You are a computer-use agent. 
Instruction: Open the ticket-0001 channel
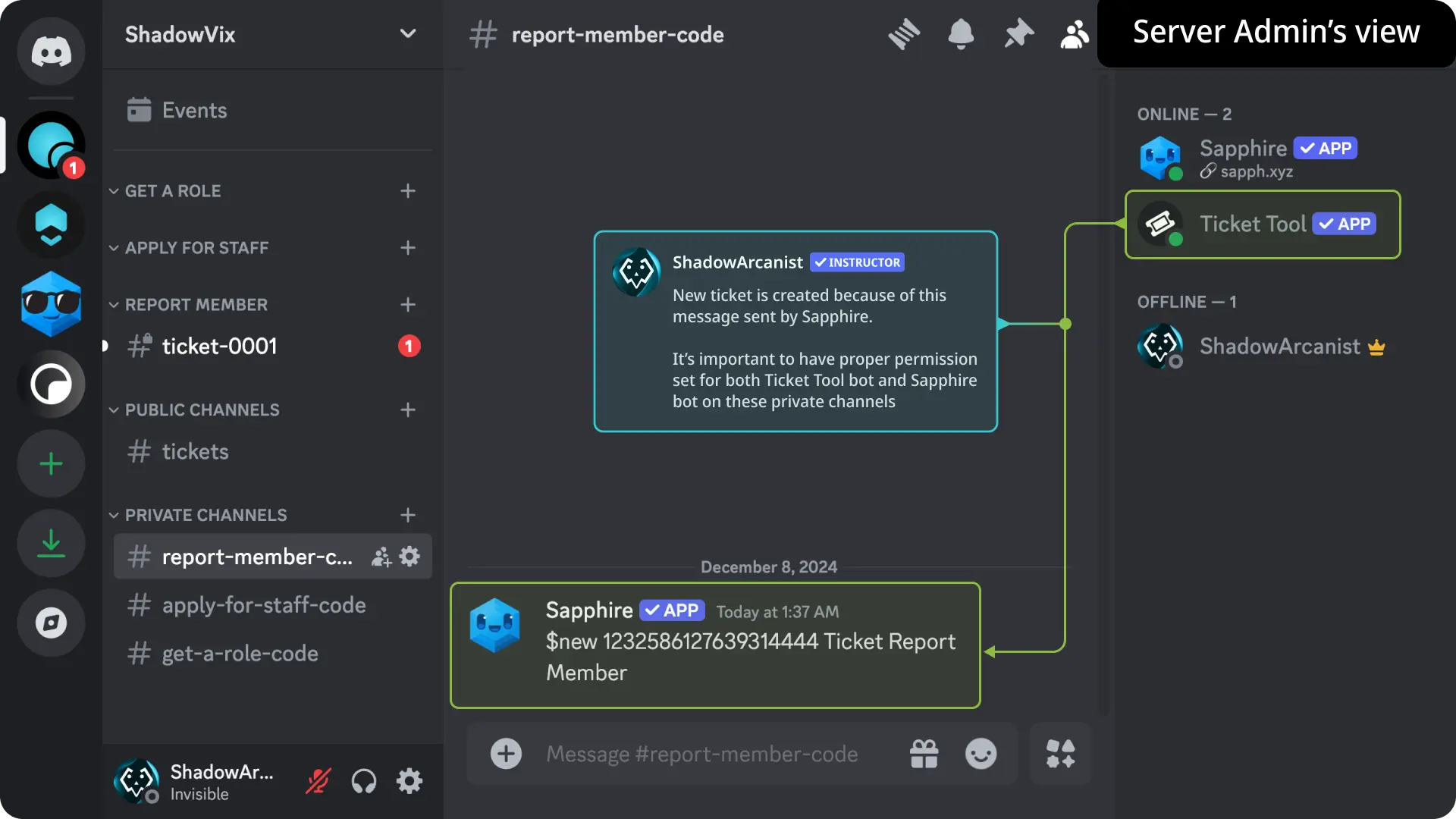click(272, 347)
